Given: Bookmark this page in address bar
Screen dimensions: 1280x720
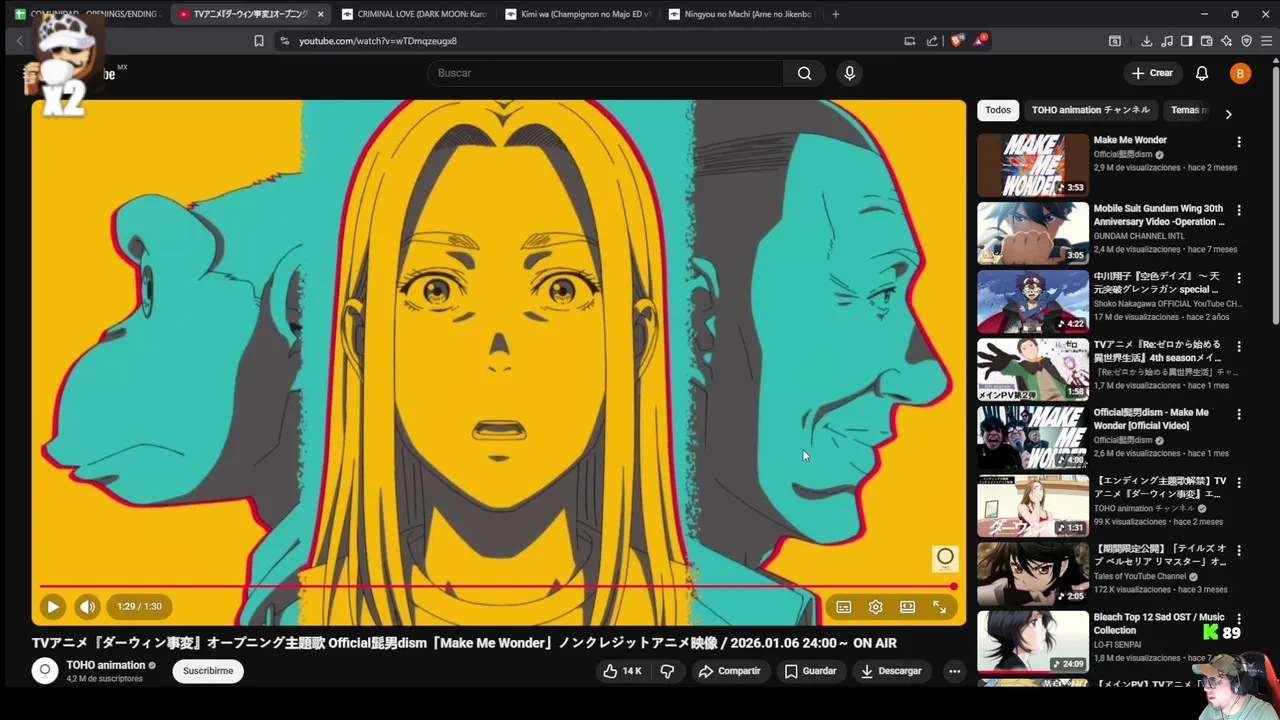Looking at the screenshot, I should pyautogui.click(x=258, y=41).
